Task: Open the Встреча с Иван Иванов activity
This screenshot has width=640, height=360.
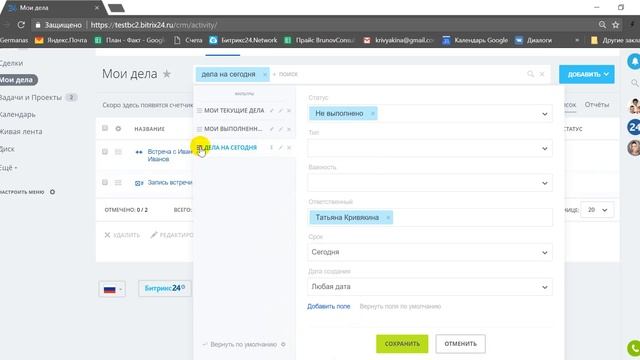Action: (x=169, y=155)
